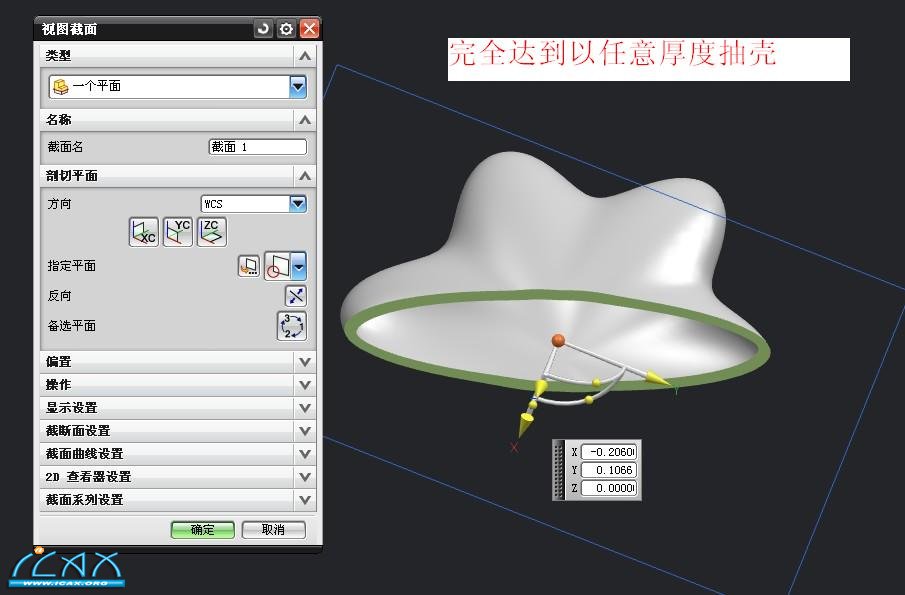The image size is (905, 595).
Task: Click the section name input field
Action: tap(257, 147)
